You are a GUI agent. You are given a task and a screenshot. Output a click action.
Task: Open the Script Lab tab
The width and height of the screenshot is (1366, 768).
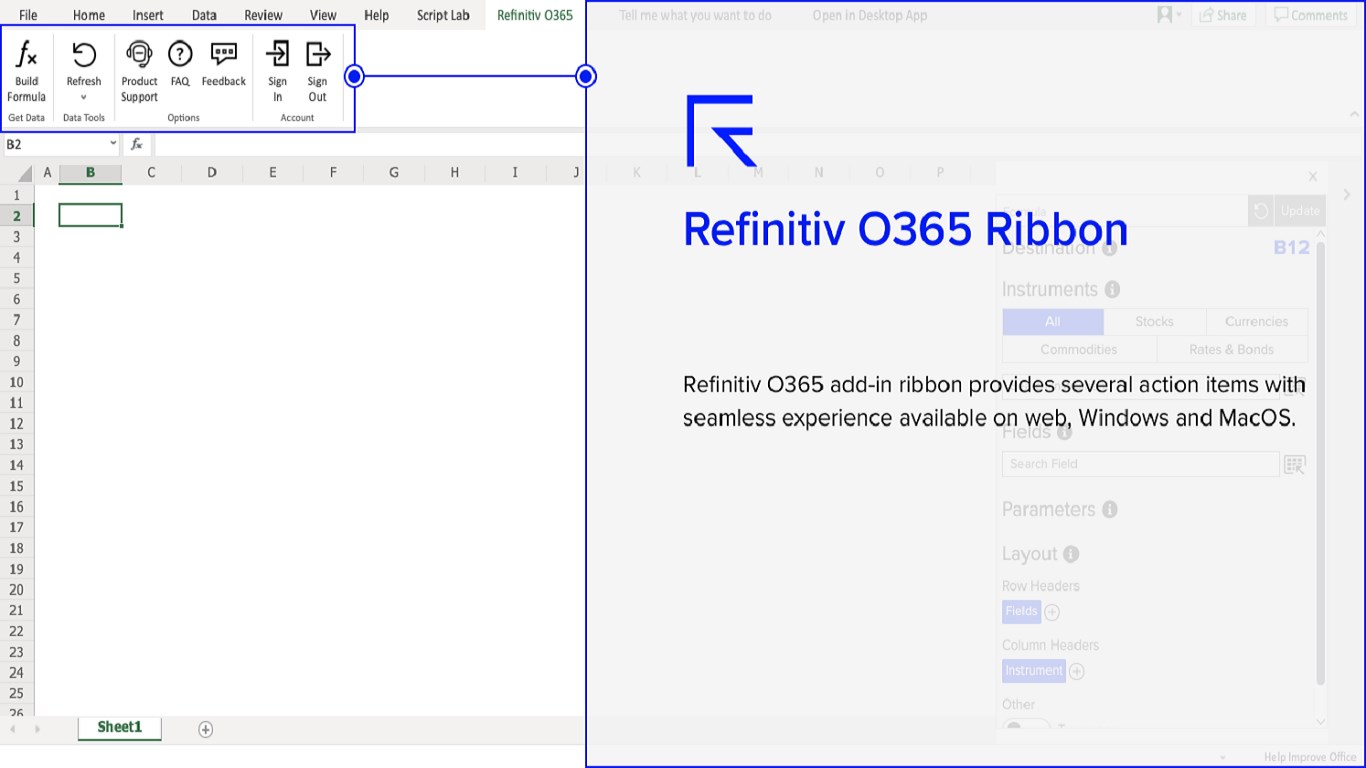point(443,15)
